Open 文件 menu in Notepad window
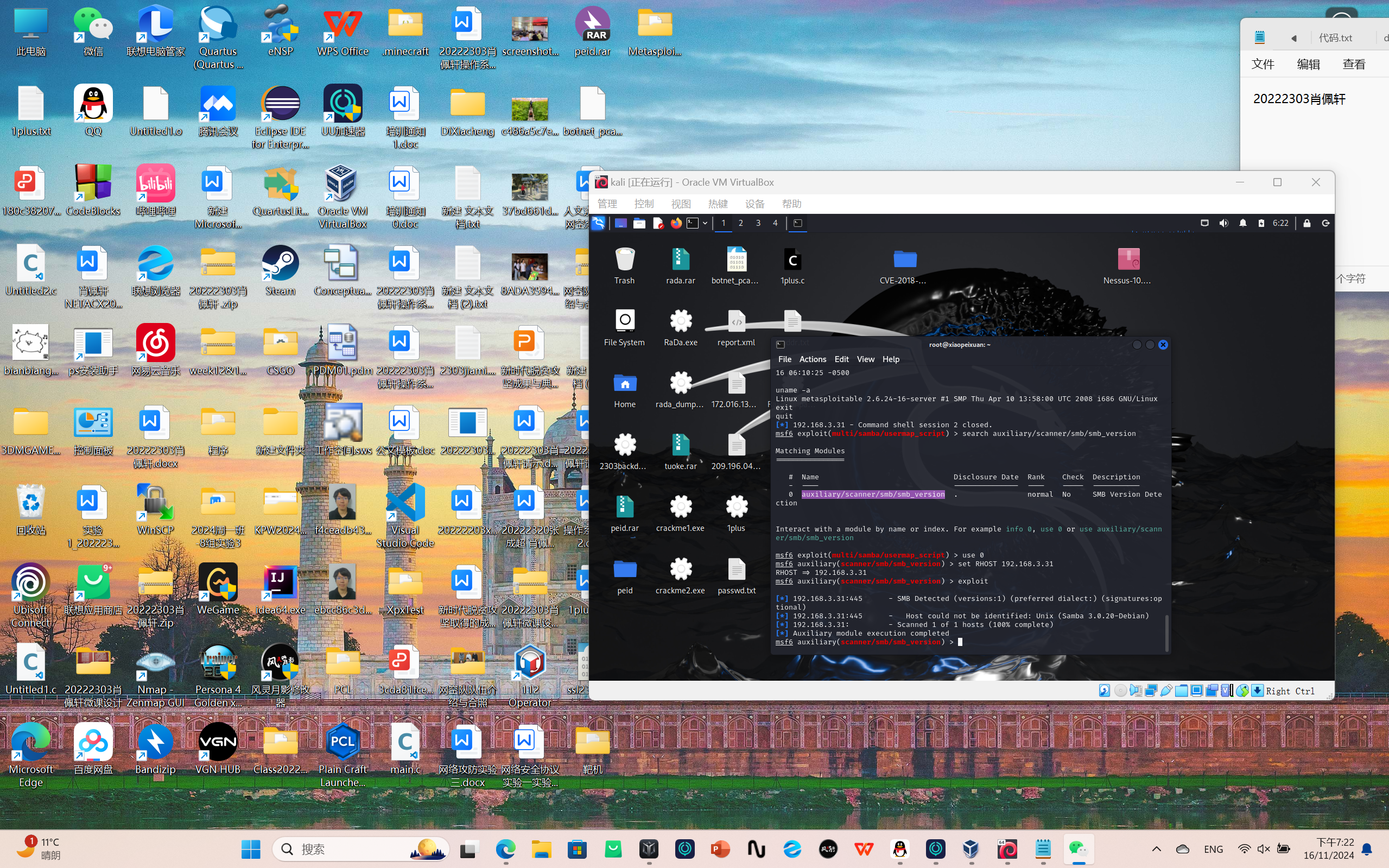This screenshot has height=868, width=1389. [x=1263, y=64]
